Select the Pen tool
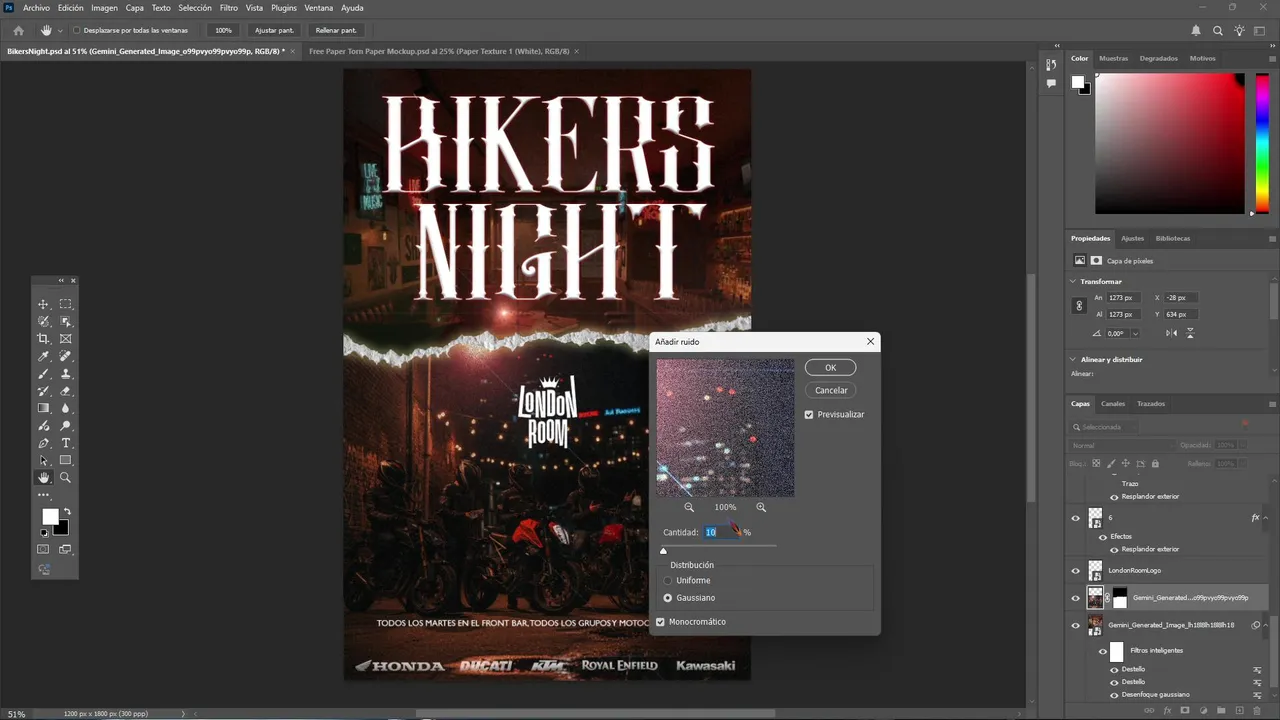Screen dimensions: 1280x720 [x=43, y=443]
